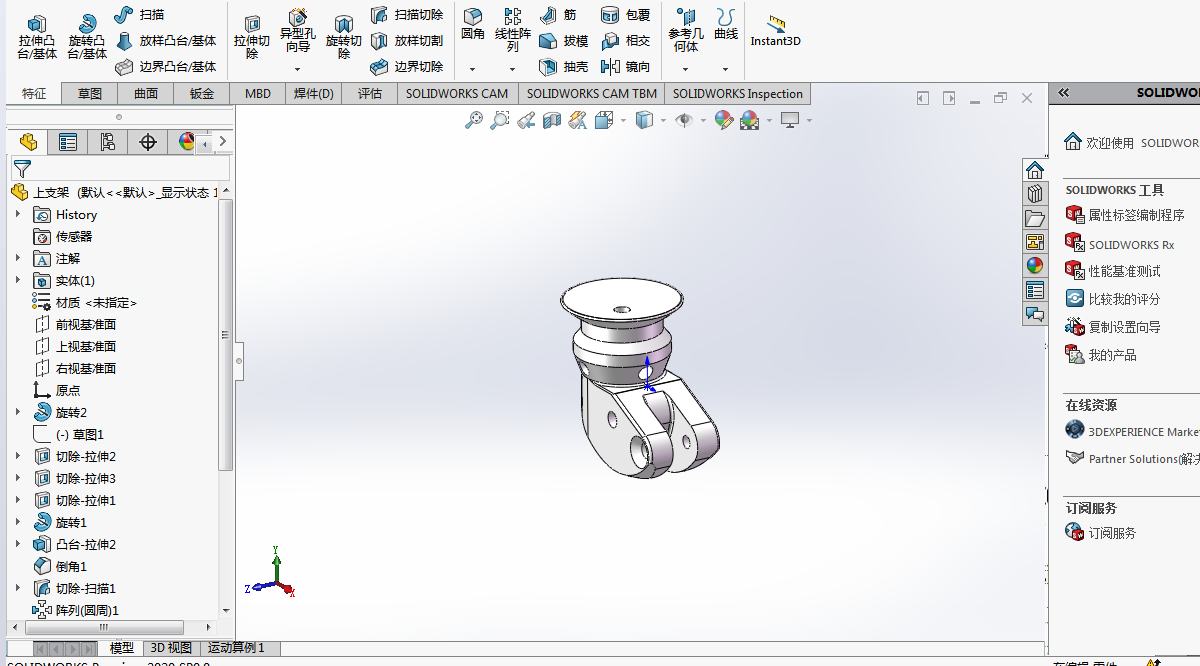Collapse the task pane with double chevron
This screenshot has height=666, width=1200.
(1063, 92)
